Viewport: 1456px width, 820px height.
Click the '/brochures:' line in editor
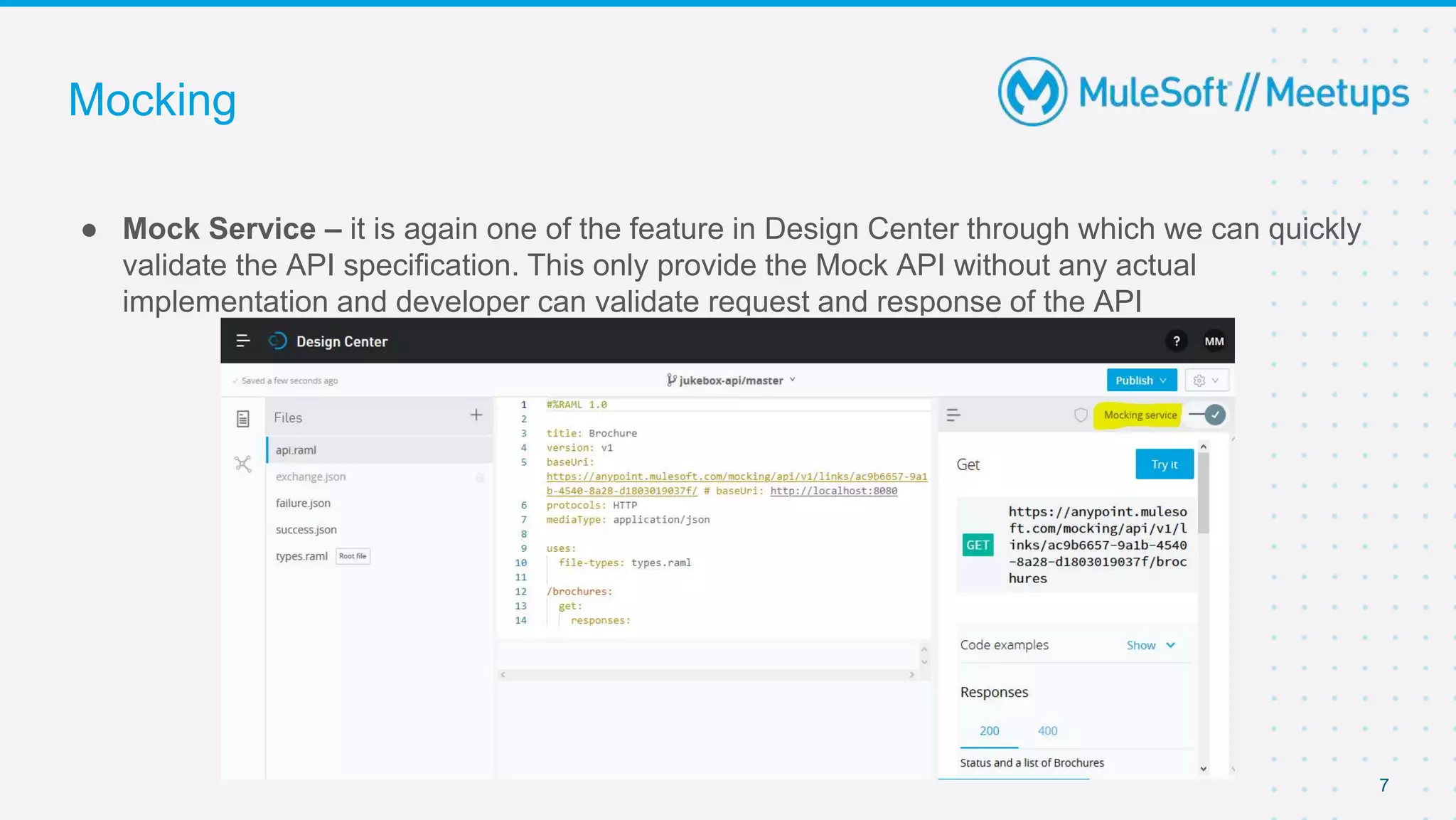coord(579,592)
